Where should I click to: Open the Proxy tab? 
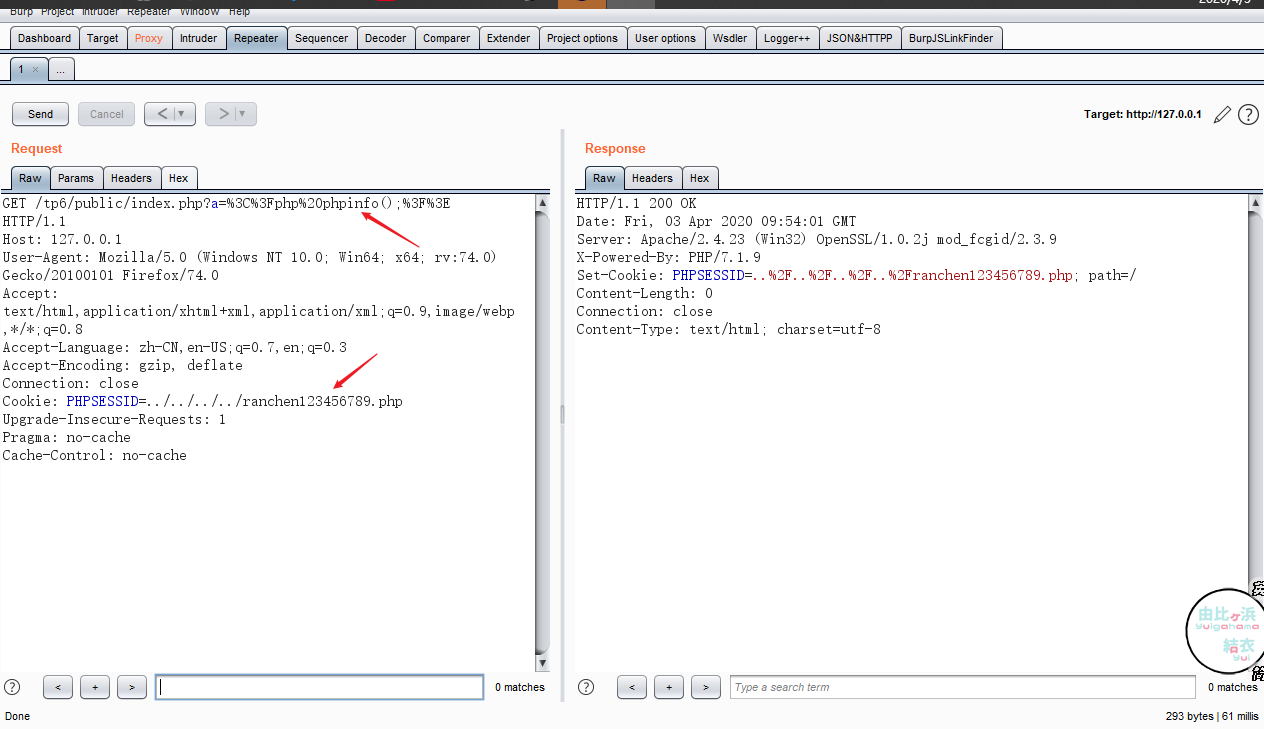coord(149,38)
